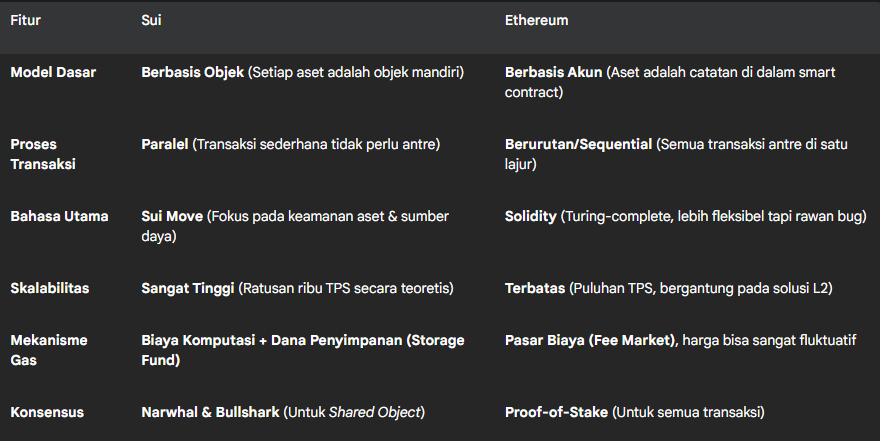This screenshot has height=441, width=880.
Task: Click the "Biaya Komputasi + Dana Penyimpanan" cell
Action: point(302,350)
